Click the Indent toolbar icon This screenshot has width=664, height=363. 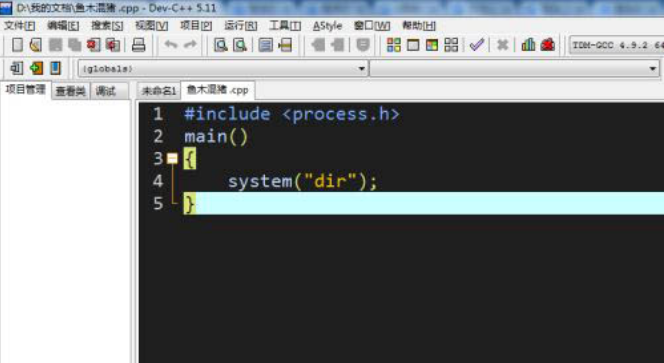318,45
